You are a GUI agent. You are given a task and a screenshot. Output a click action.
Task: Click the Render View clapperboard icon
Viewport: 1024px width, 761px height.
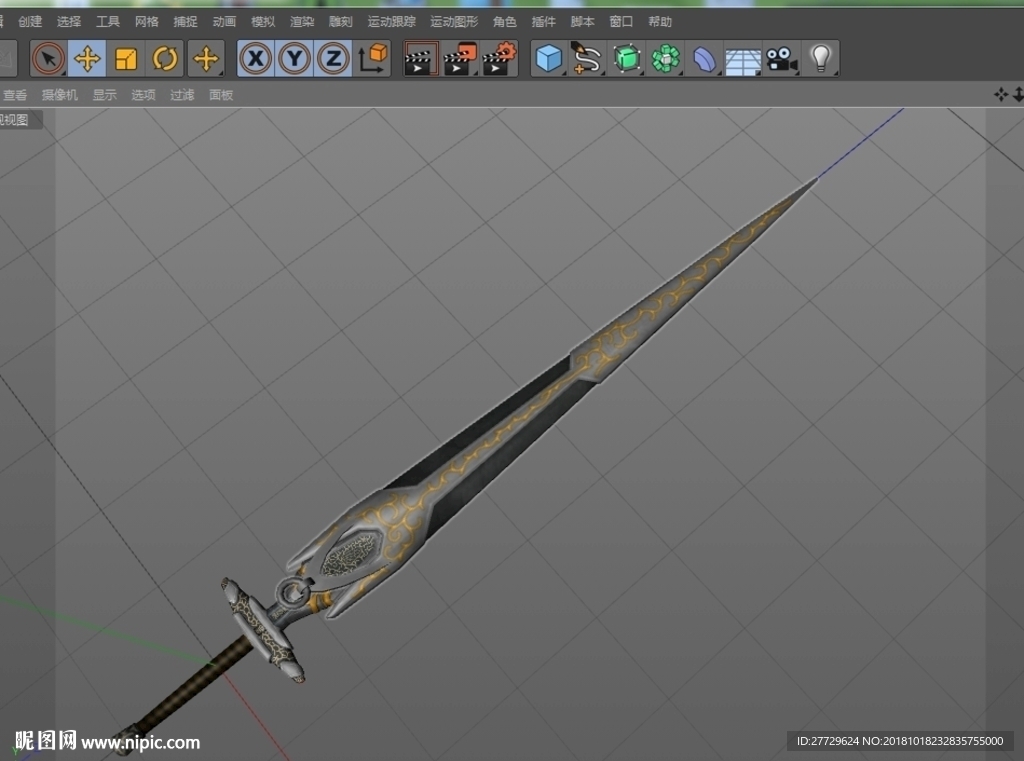[x=421, y=59]
